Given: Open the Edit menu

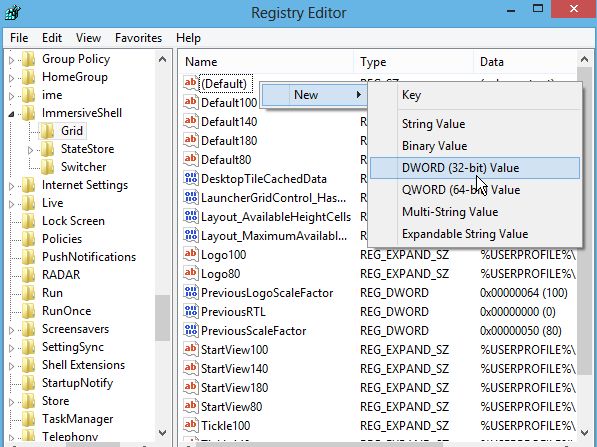Looking at the screenshot, I should coord(52,38).
